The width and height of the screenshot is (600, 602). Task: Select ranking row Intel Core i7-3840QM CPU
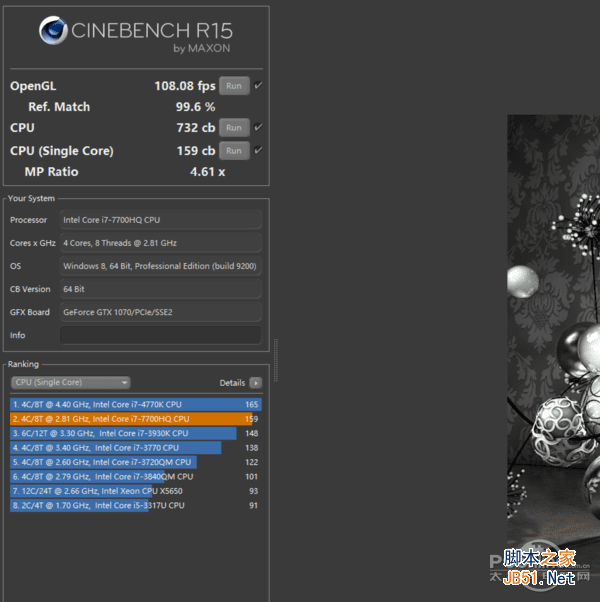coord(136,476)
